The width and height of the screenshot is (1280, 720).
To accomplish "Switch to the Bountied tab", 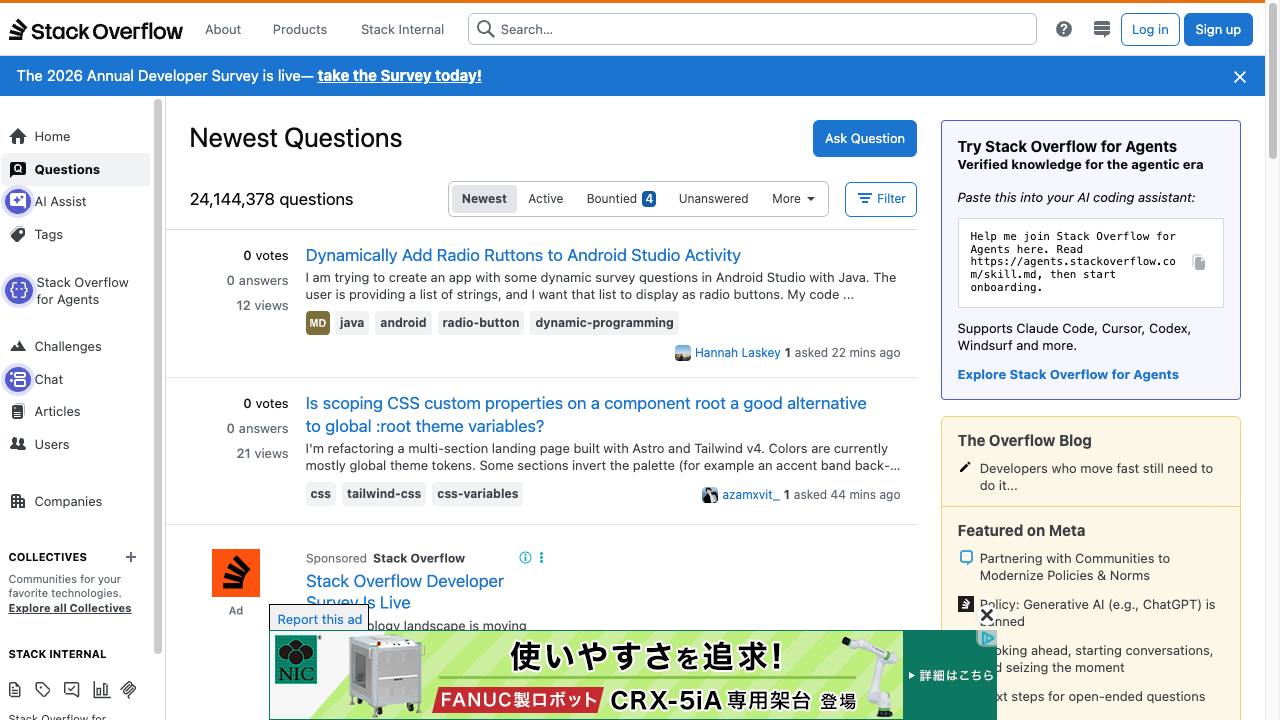I will pos(621,199).
